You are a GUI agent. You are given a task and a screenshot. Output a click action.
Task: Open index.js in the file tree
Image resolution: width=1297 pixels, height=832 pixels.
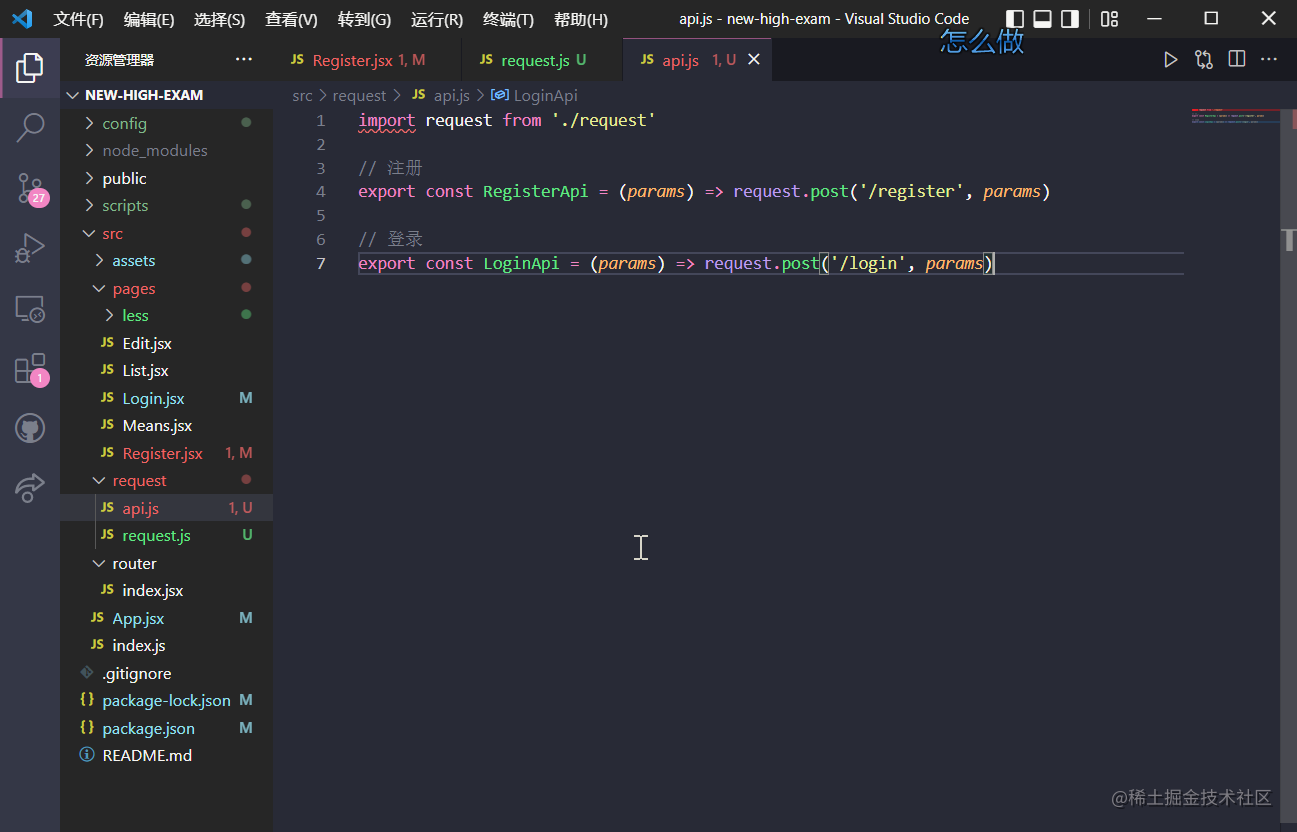click(138, 646)
